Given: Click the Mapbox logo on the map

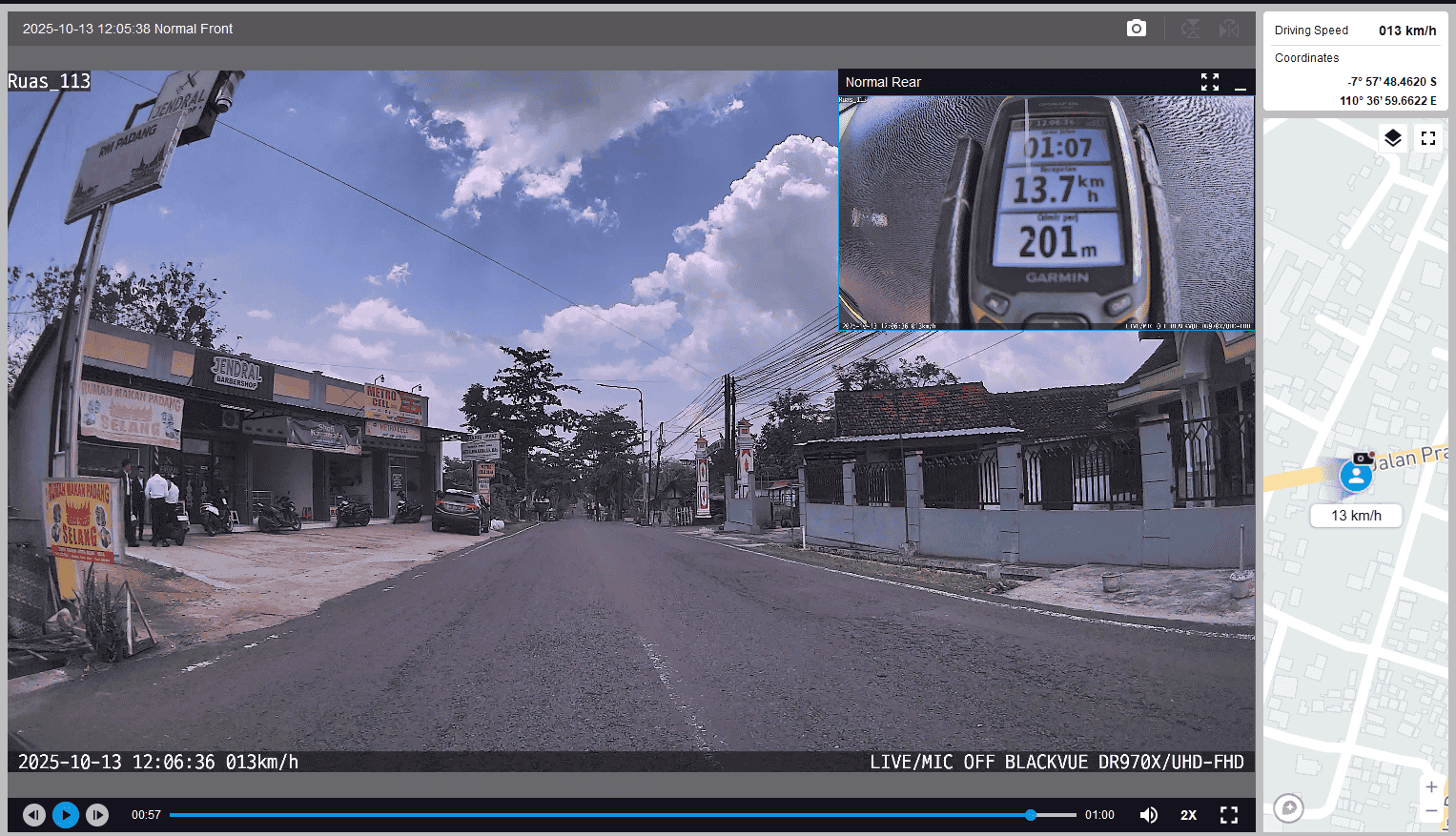Looking at the screenshot, I should 1288,808.
